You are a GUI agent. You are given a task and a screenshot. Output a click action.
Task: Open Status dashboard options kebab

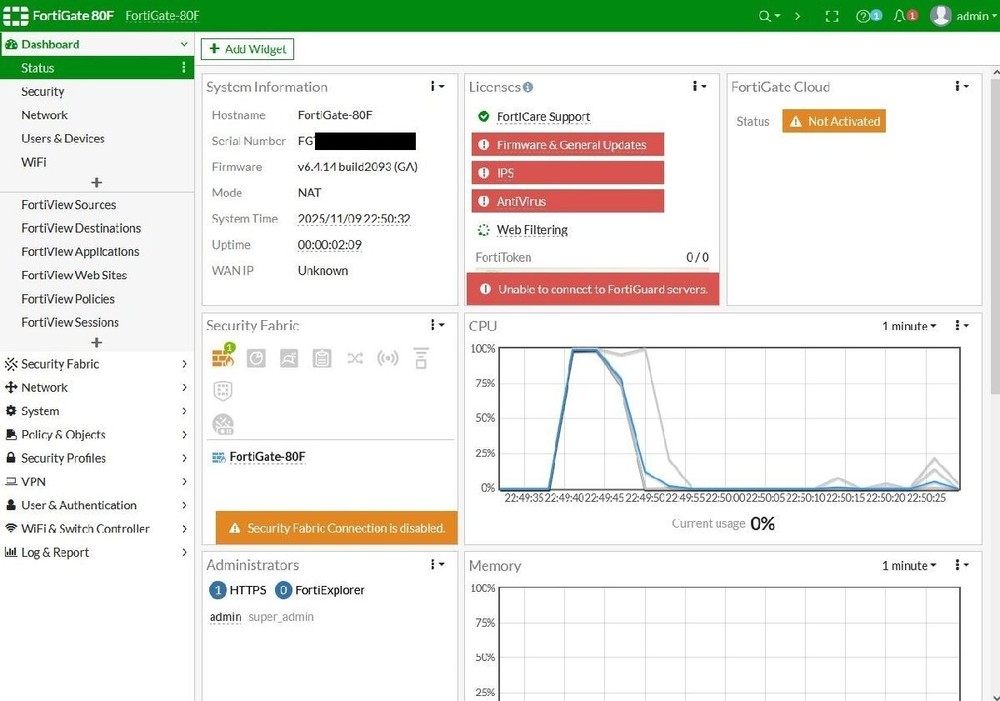[x=184, y=68]
